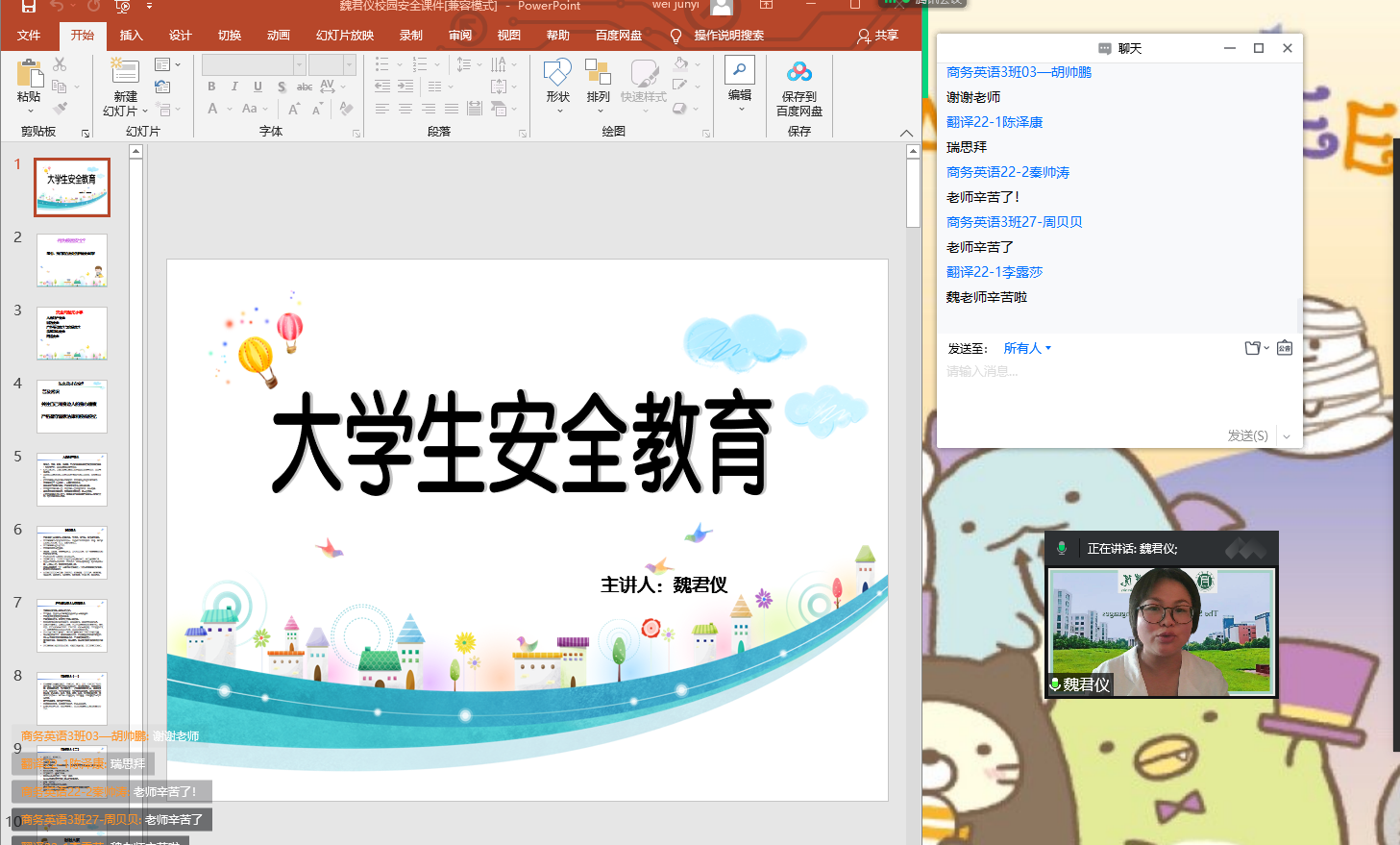The height and width of the screenshot is (845, 1400).
Task: Click the Paste (粘贴) clipboard icon
Action: (x=30, y=74)
